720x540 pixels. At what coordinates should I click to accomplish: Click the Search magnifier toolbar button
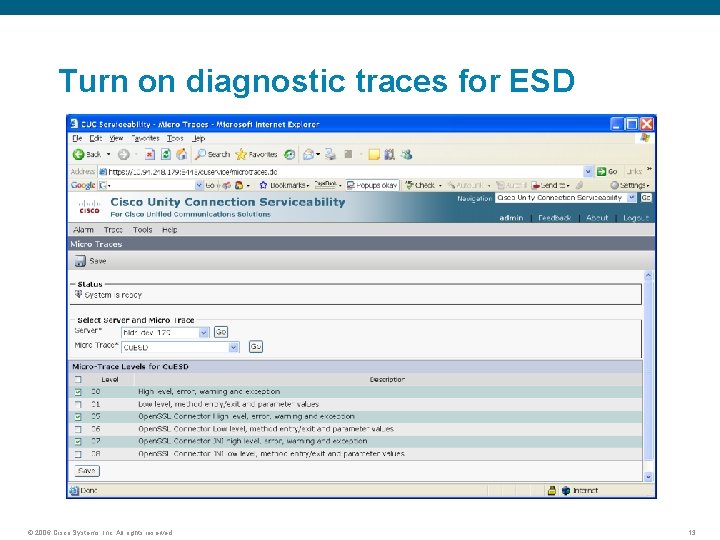[x=212, y=155]
